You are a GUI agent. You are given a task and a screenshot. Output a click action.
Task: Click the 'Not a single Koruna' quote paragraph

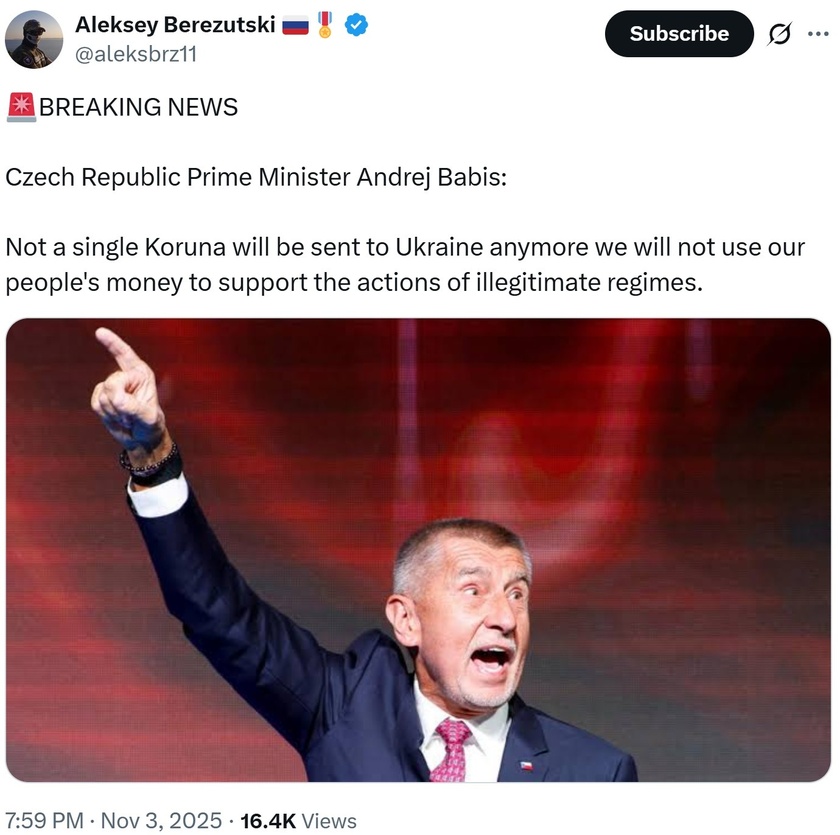tap(405, 265)
